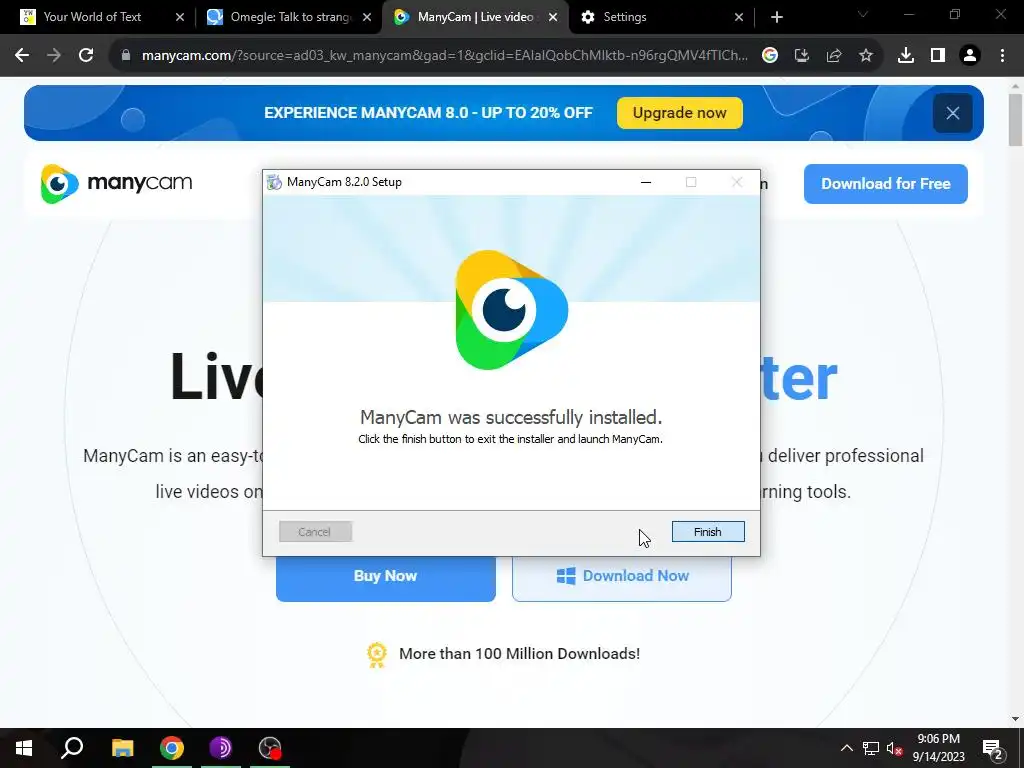Open File Explorer from the taskbar
Viewport: 1024px width, 768px height.
(122, 748)
